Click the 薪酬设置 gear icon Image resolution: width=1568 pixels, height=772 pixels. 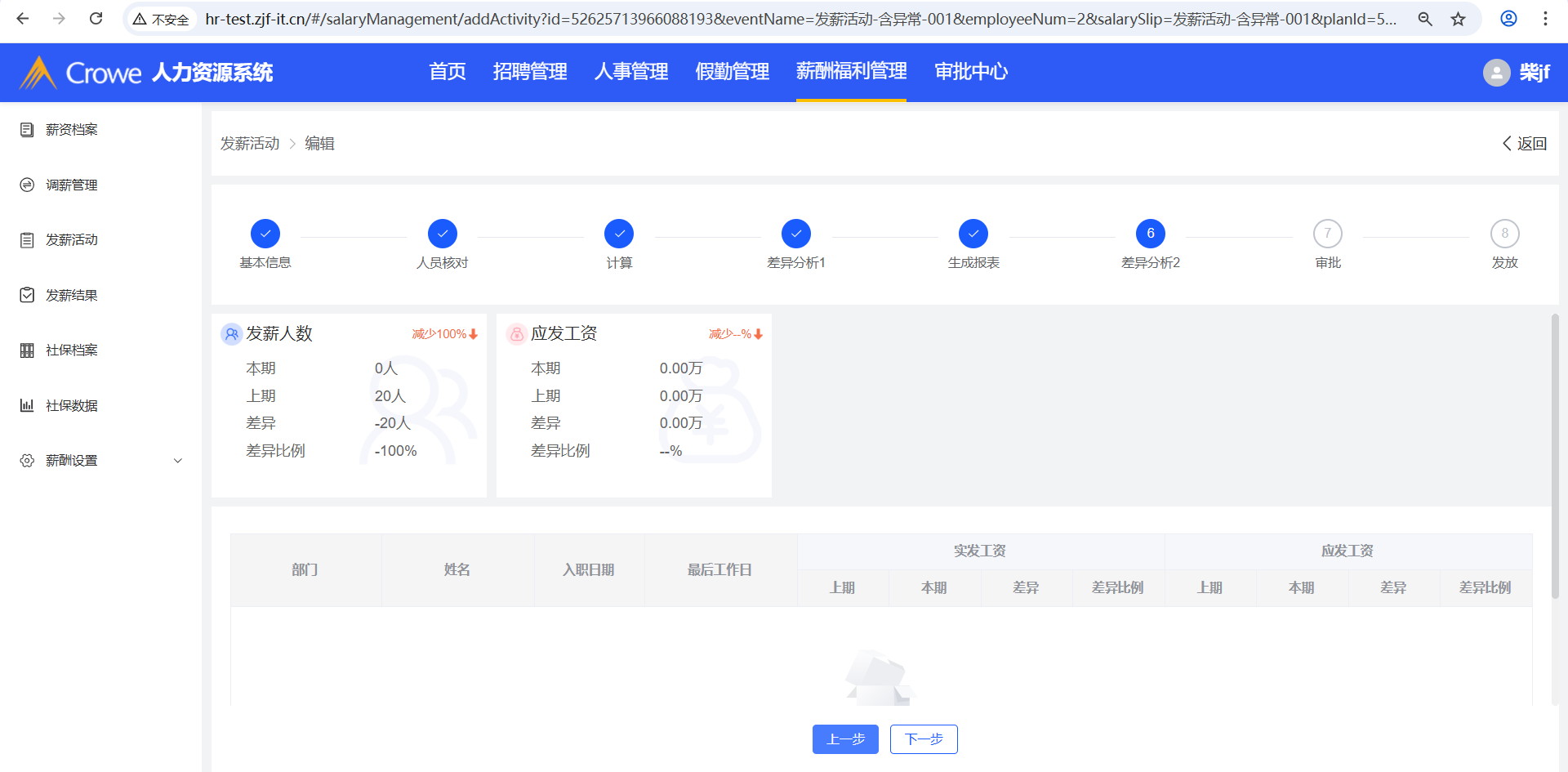click(27, 461)
